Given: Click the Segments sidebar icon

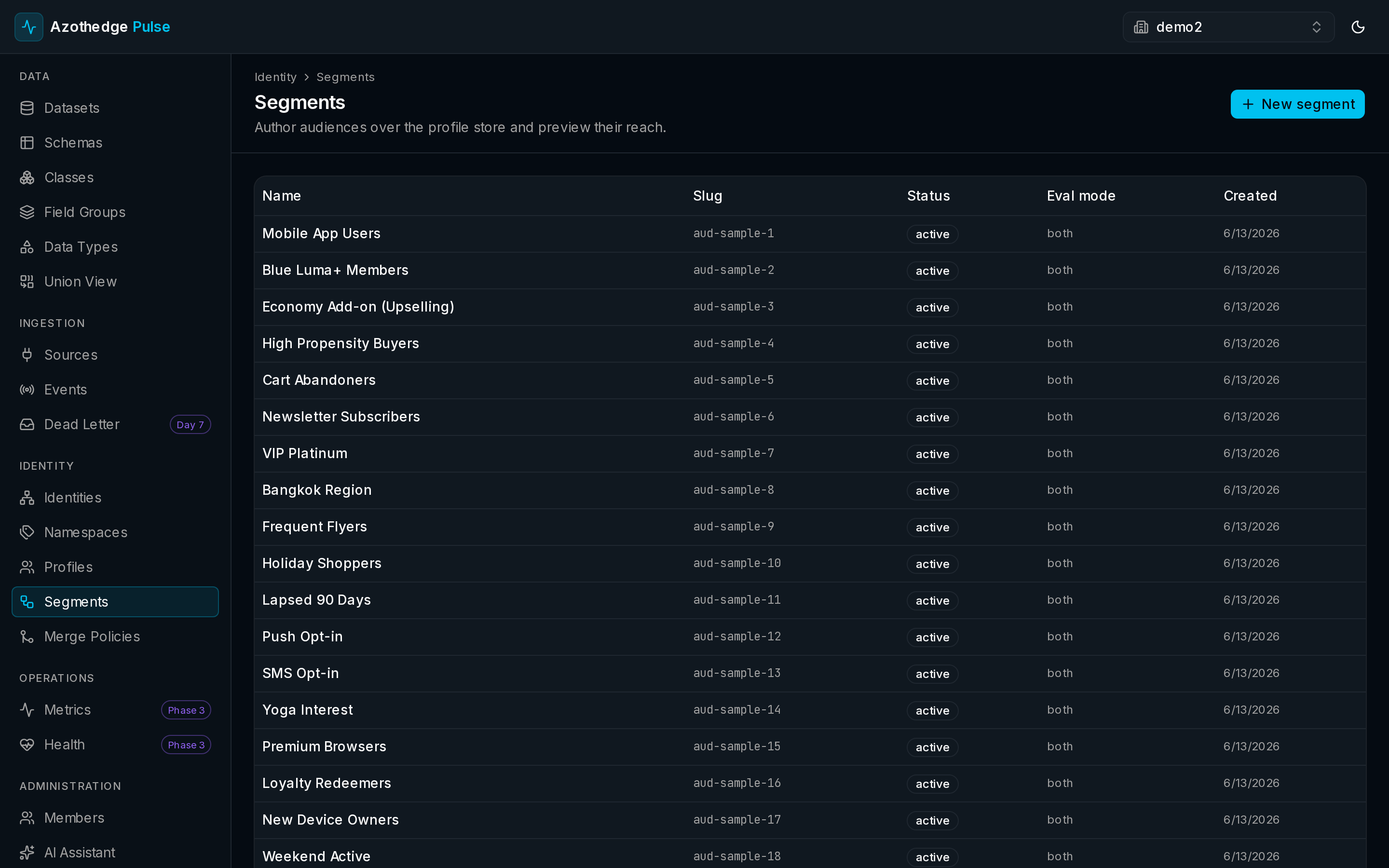Looking at the screenshot, I should click(27, 602).
